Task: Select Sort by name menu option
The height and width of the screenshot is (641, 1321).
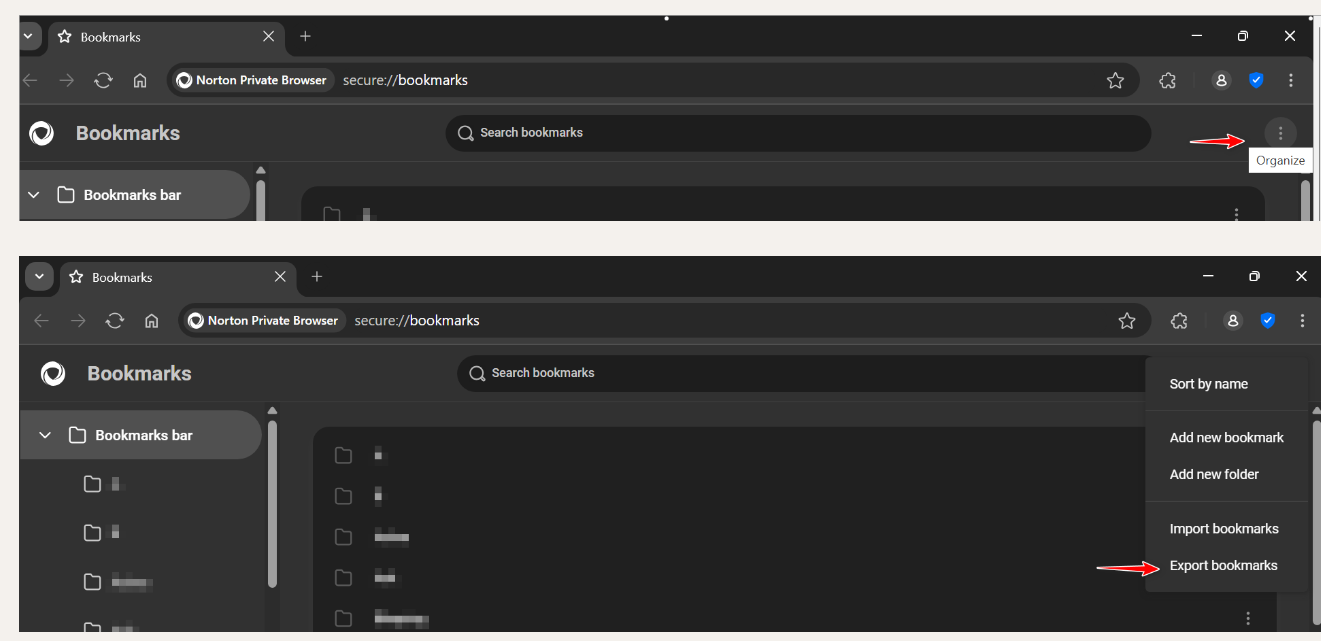Action: 1208,384
